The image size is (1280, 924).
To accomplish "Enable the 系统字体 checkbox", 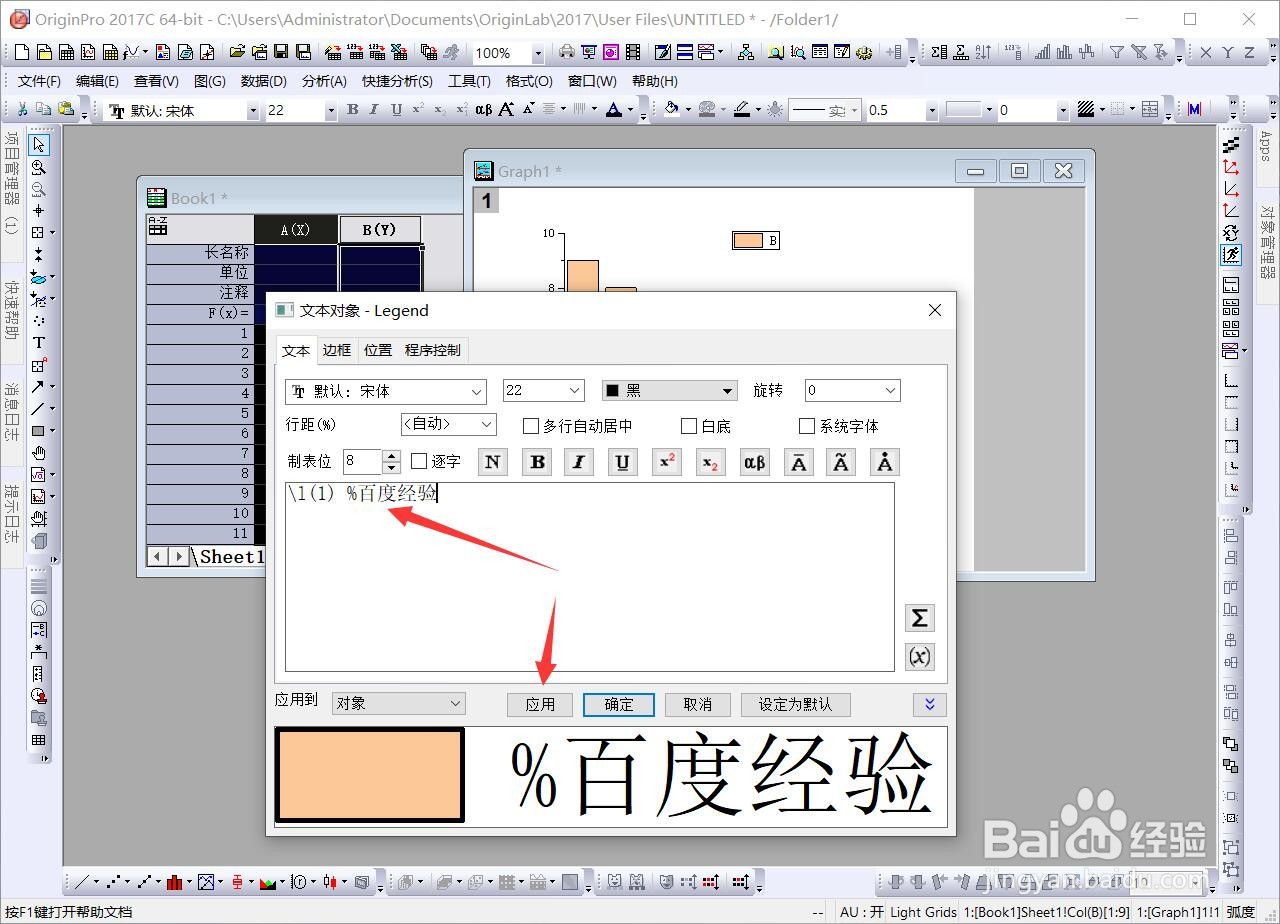I will (x=807, y=426).
